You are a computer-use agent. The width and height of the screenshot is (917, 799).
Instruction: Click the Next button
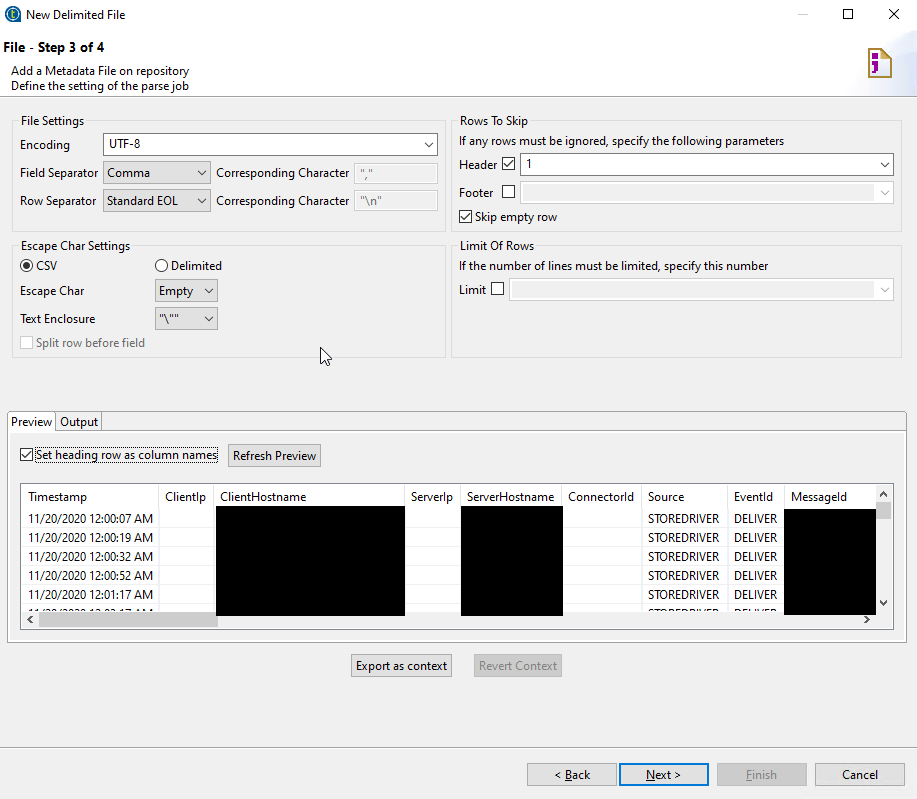pyautogui.click(x=664, y=774)
